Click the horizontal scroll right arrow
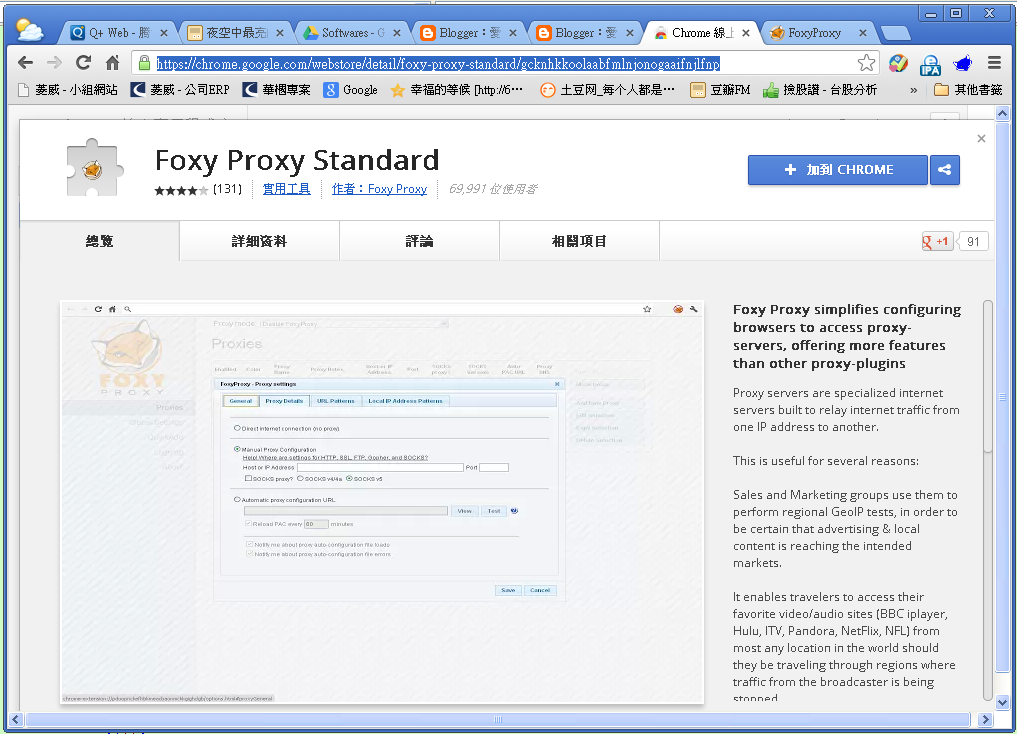The height and width of the screenshot is (734, 1017). pos(986,719)
